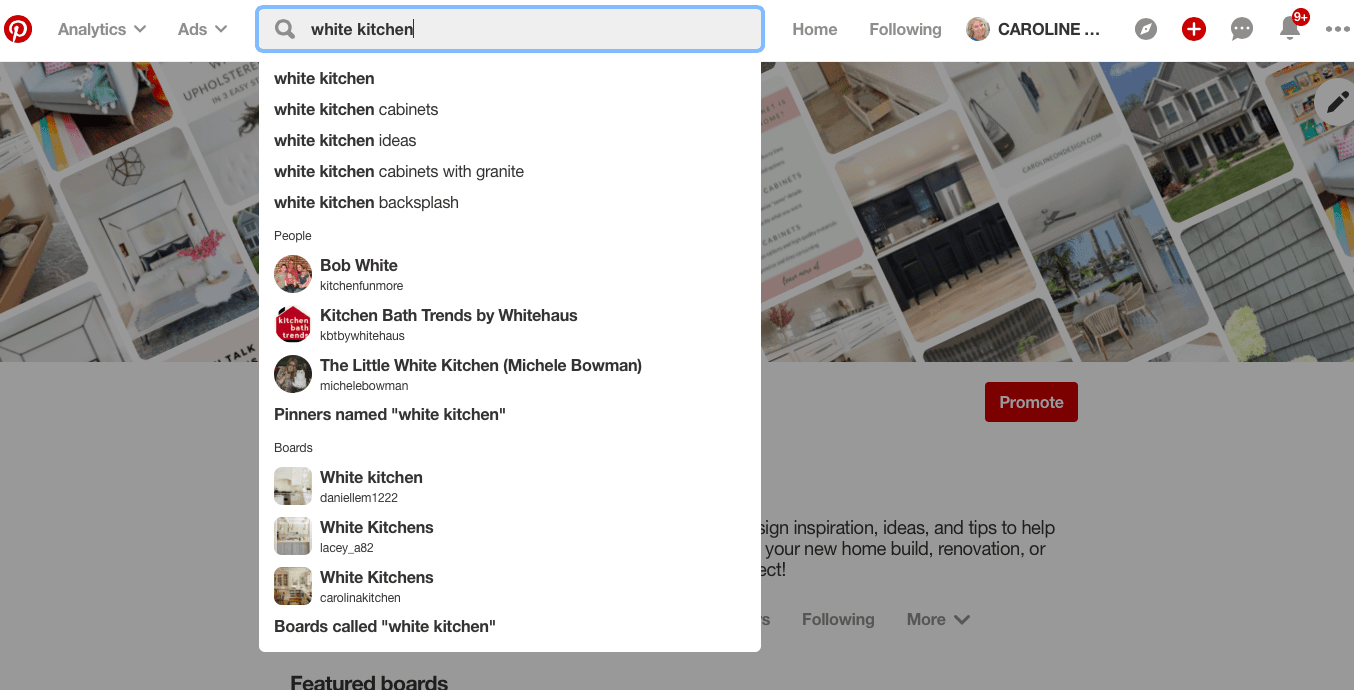
Task: Open the three-dots more options menu
Action: [1337, 30]
